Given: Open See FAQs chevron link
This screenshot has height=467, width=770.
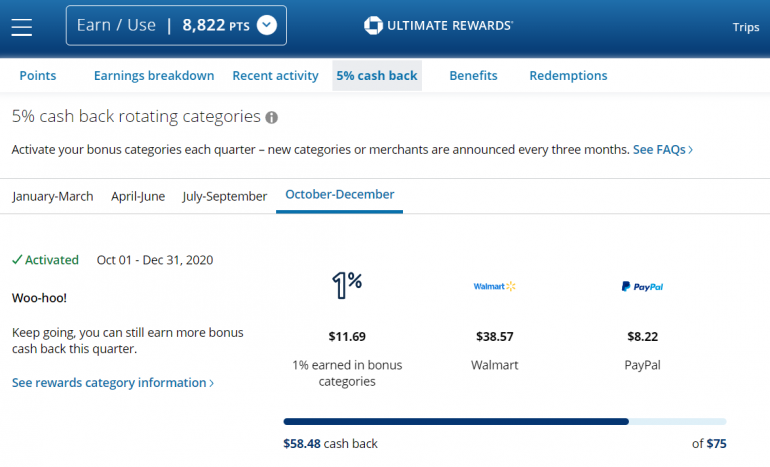Looking at the screenshot, I should [663, 150].
